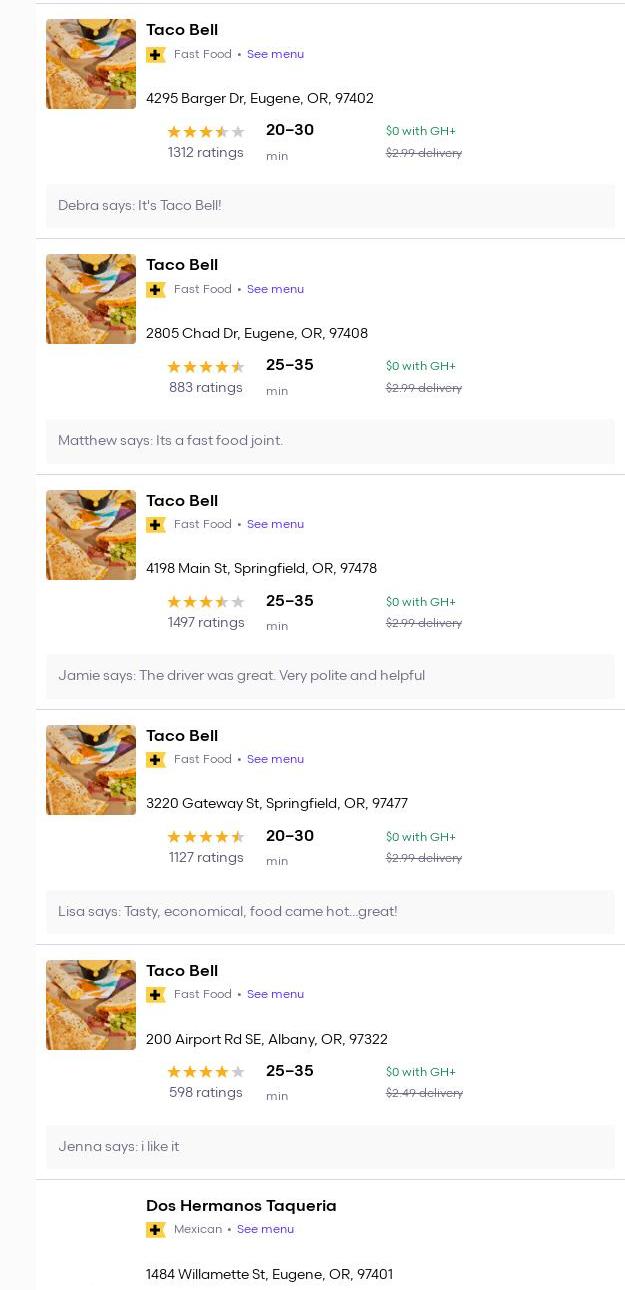This screenshot has width=625, height=1290.
Task: Click star rating above 598 ratings
Action: click(205, 1072)
